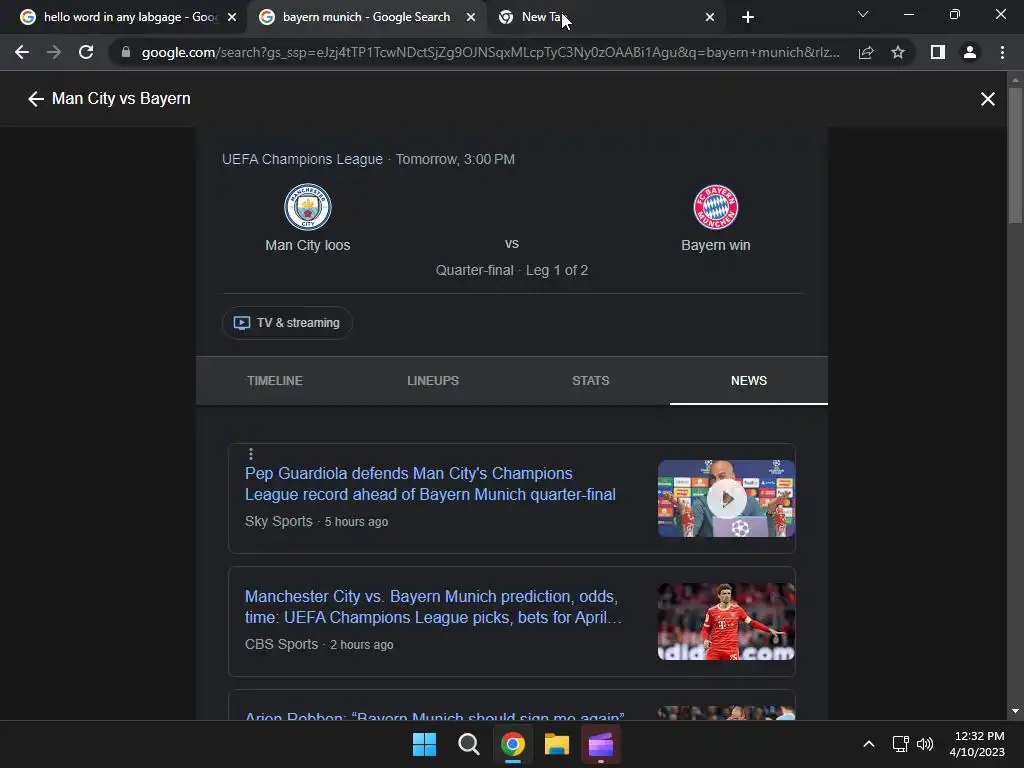Click the Bayern Munich crest
The width and height of the screenshot is (1024, 768).
(x=716, y=207)
